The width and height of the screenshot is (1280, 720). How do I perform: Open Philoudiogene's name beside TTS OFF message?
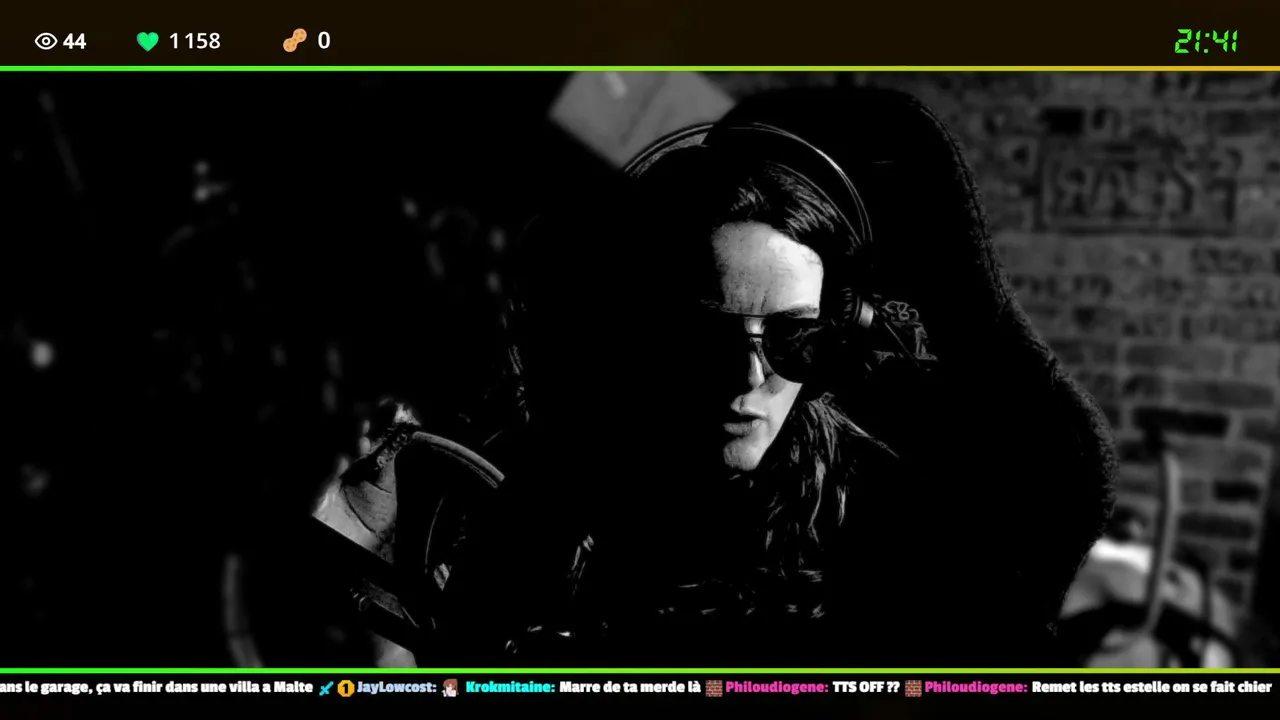pyautogui.click(x=777, y=688)
